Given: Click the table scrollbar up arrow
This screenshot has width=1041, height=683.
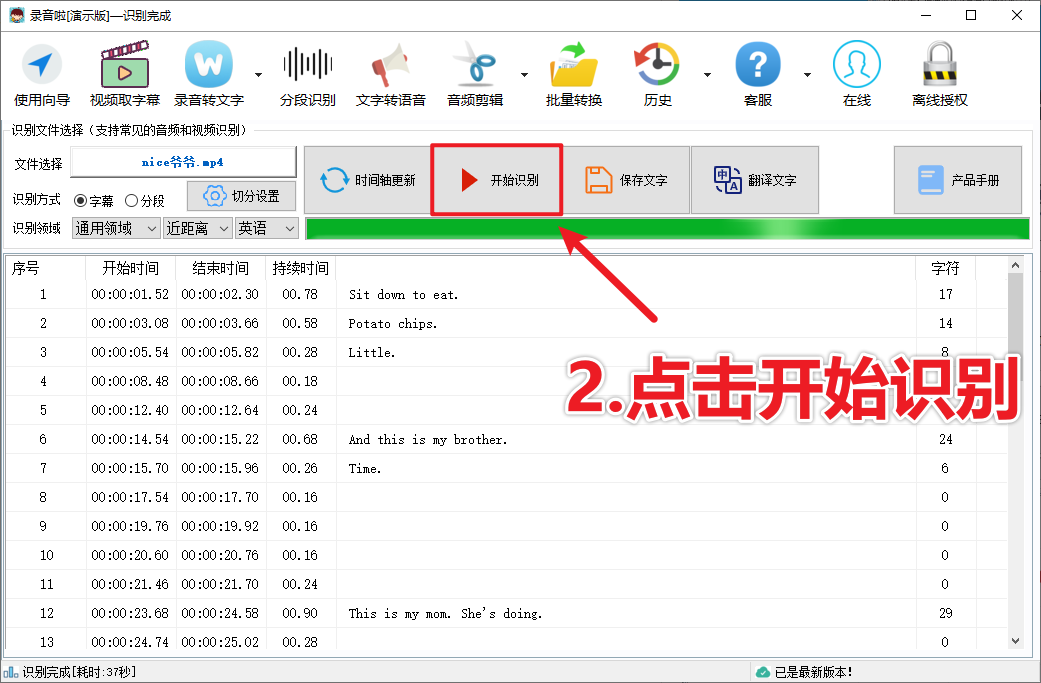Looking at the screenshot, I should 1015,266.
